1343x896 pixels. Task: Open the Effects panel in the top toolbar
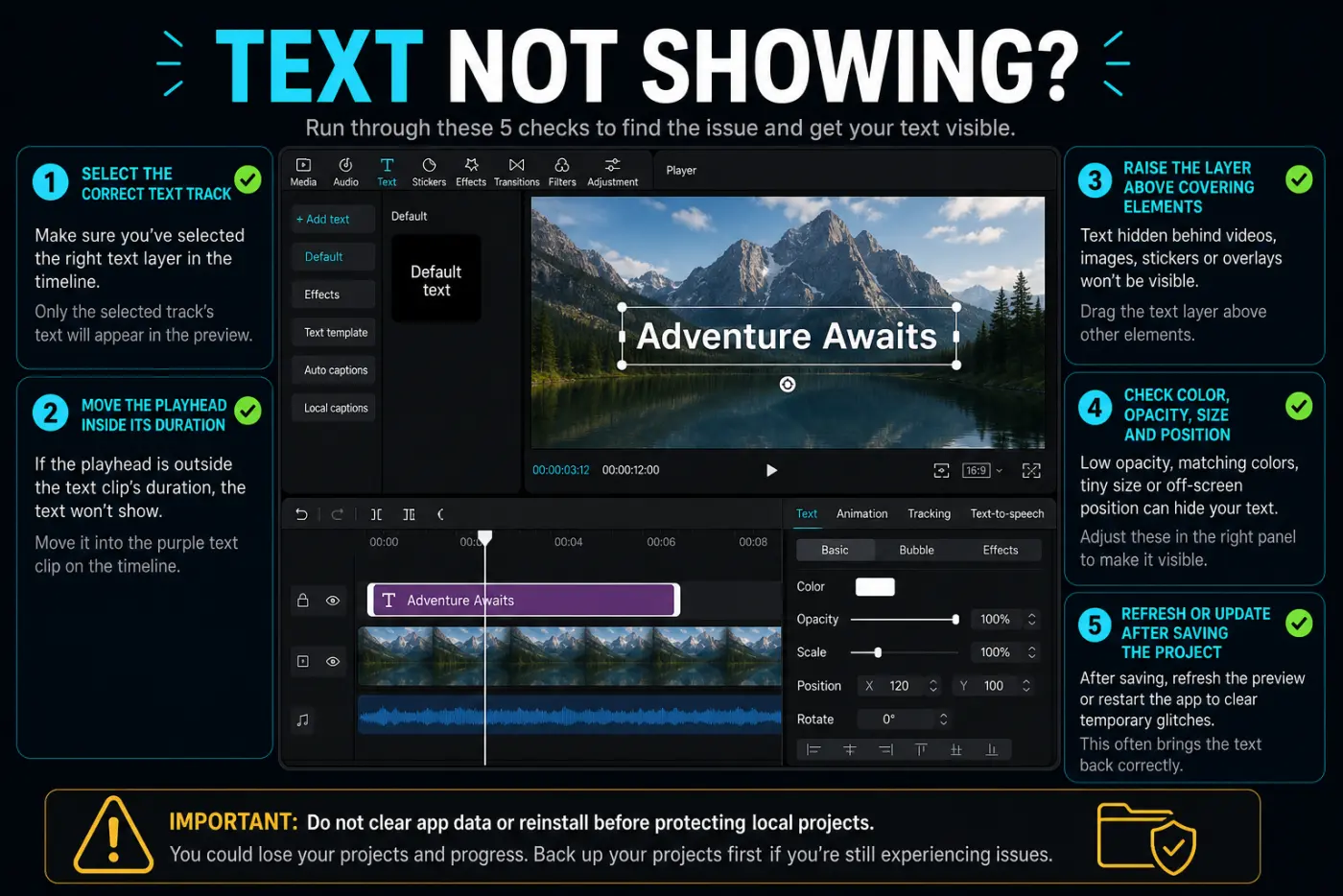tap(471, 172)
